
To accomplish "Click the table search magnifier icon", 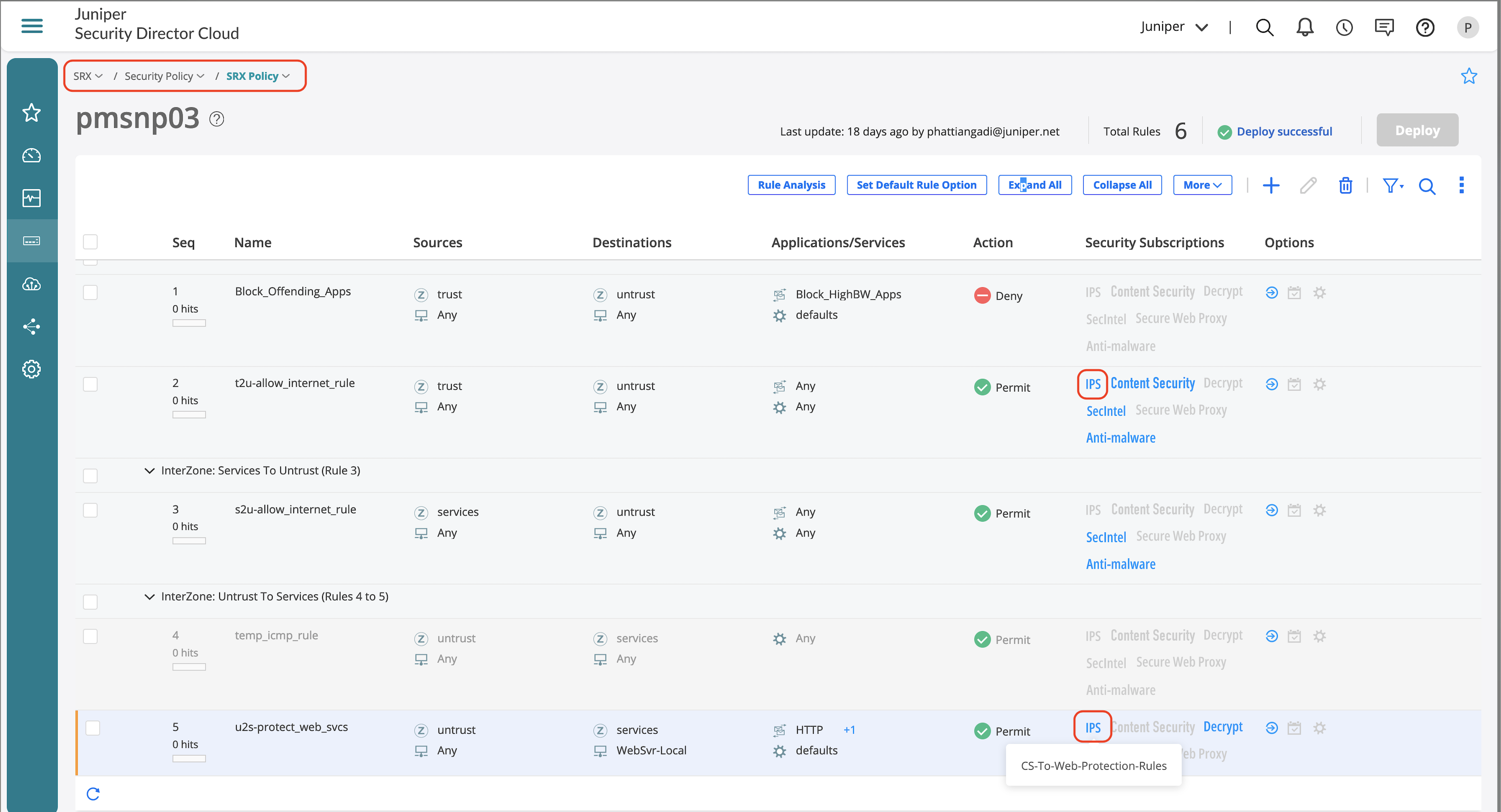I will click(1426, 186).
